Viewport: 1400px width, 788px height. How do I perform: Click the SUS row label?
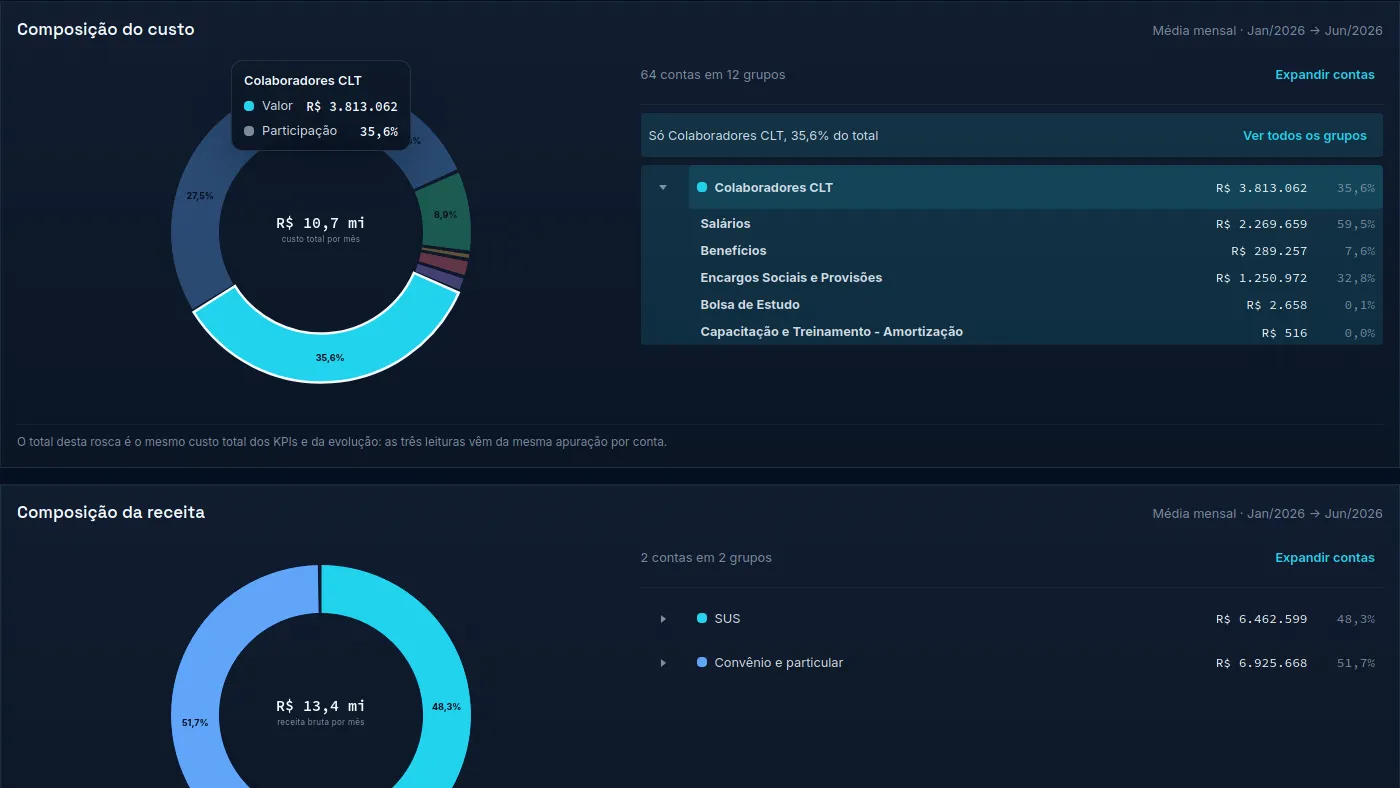click(727, 619)
